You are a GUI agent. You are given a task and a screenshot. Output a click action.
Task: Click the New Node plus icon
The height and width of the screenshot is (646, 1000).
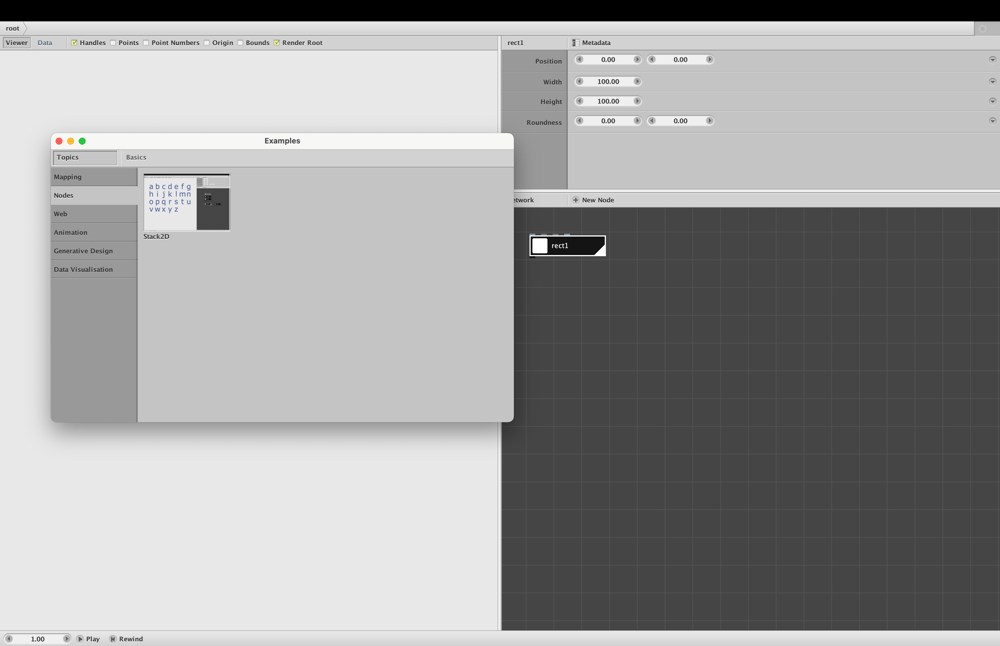575,200
